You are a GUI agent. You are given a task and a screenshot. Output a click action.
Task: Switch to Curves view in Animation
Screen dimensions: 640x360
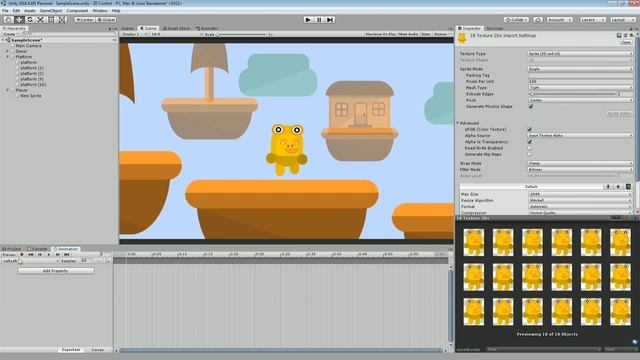(98, 350)
